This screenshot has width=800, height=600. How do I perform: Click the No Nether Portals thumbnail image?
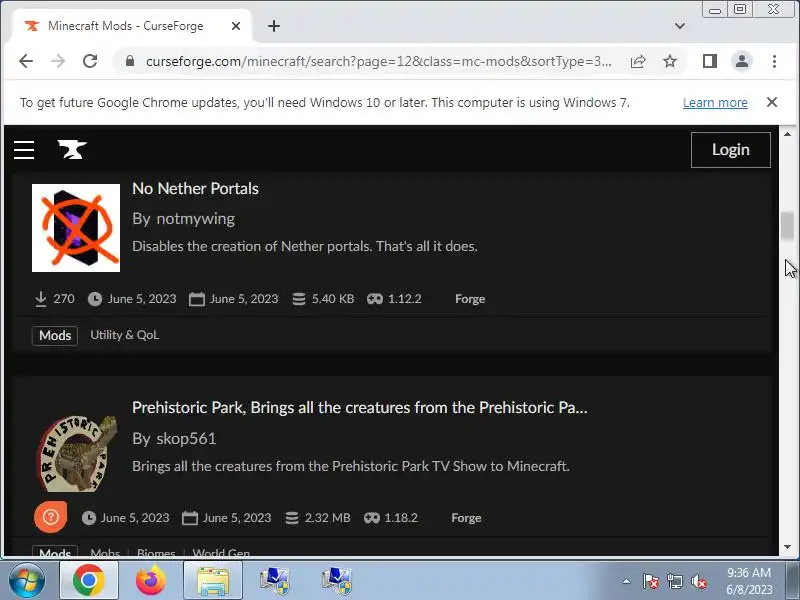tap(76, 228)
